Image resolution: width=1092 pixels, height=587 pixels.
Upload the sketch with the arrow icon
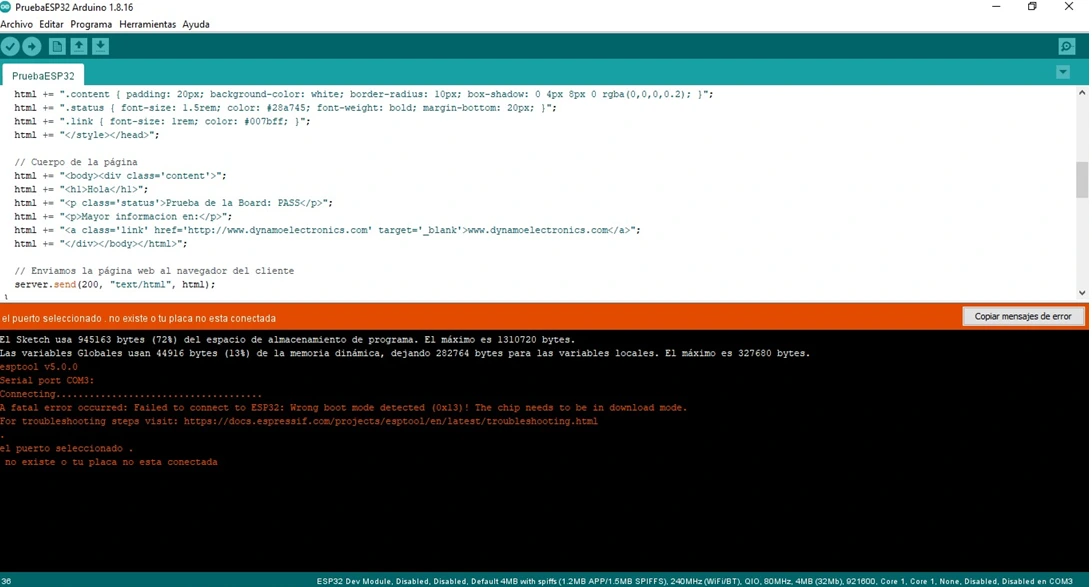(32, 47)
